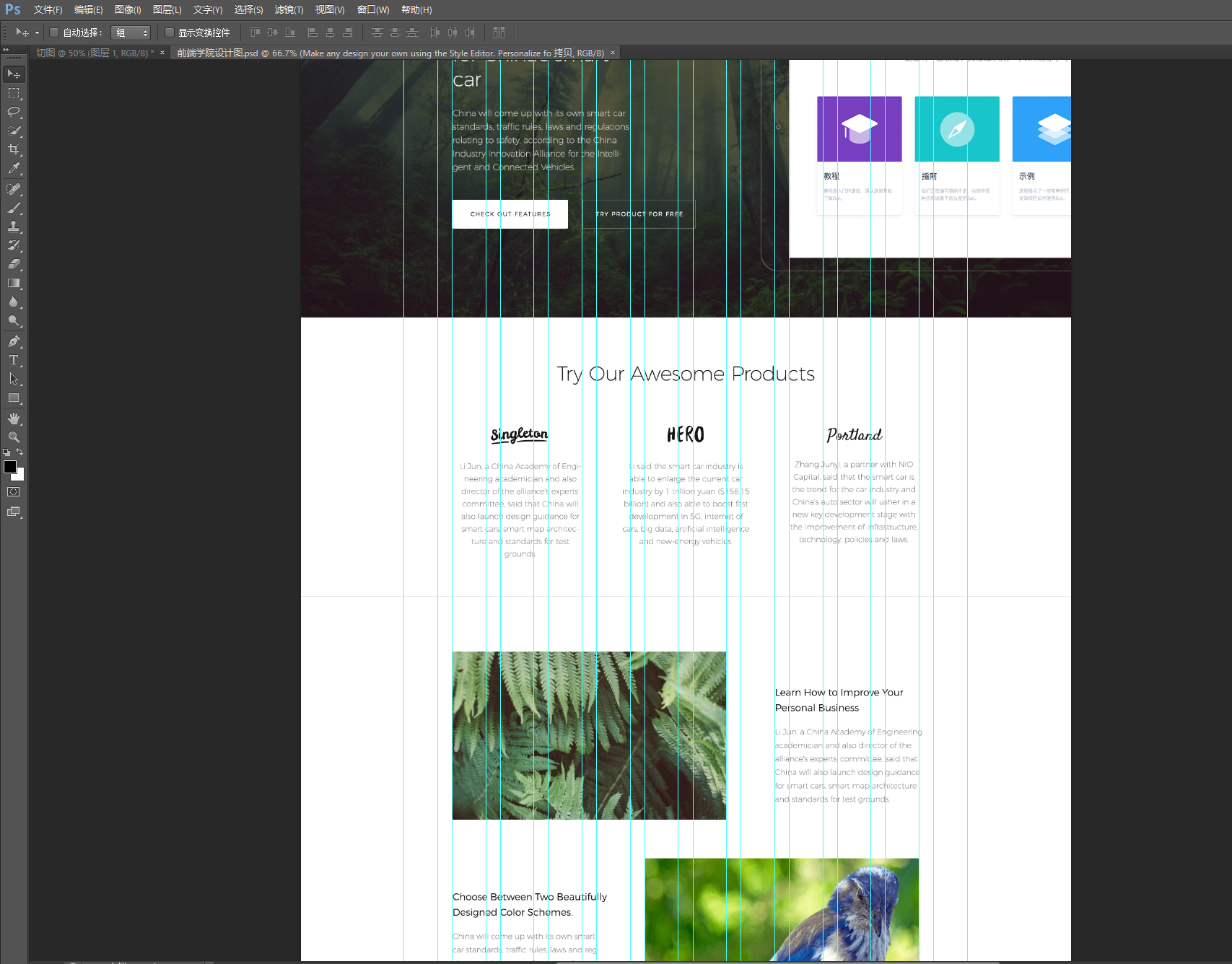Open the 窗口(W) menu
This screenshot has width=1232, height=964.
pyautogui.click(x=373, y=9)
